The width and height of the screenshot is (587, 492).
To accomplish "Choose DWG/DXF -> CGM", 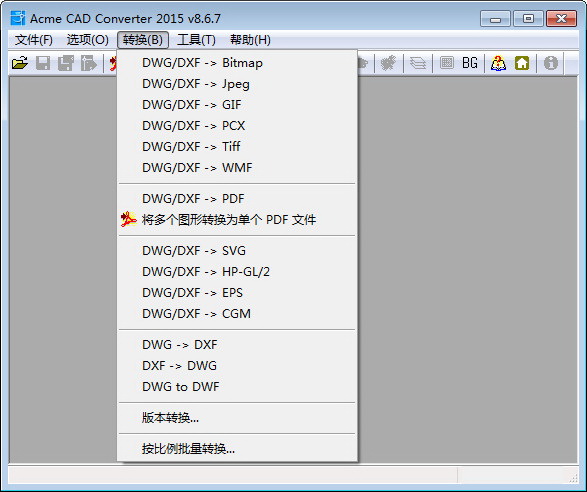I will (x=237, y=314).
